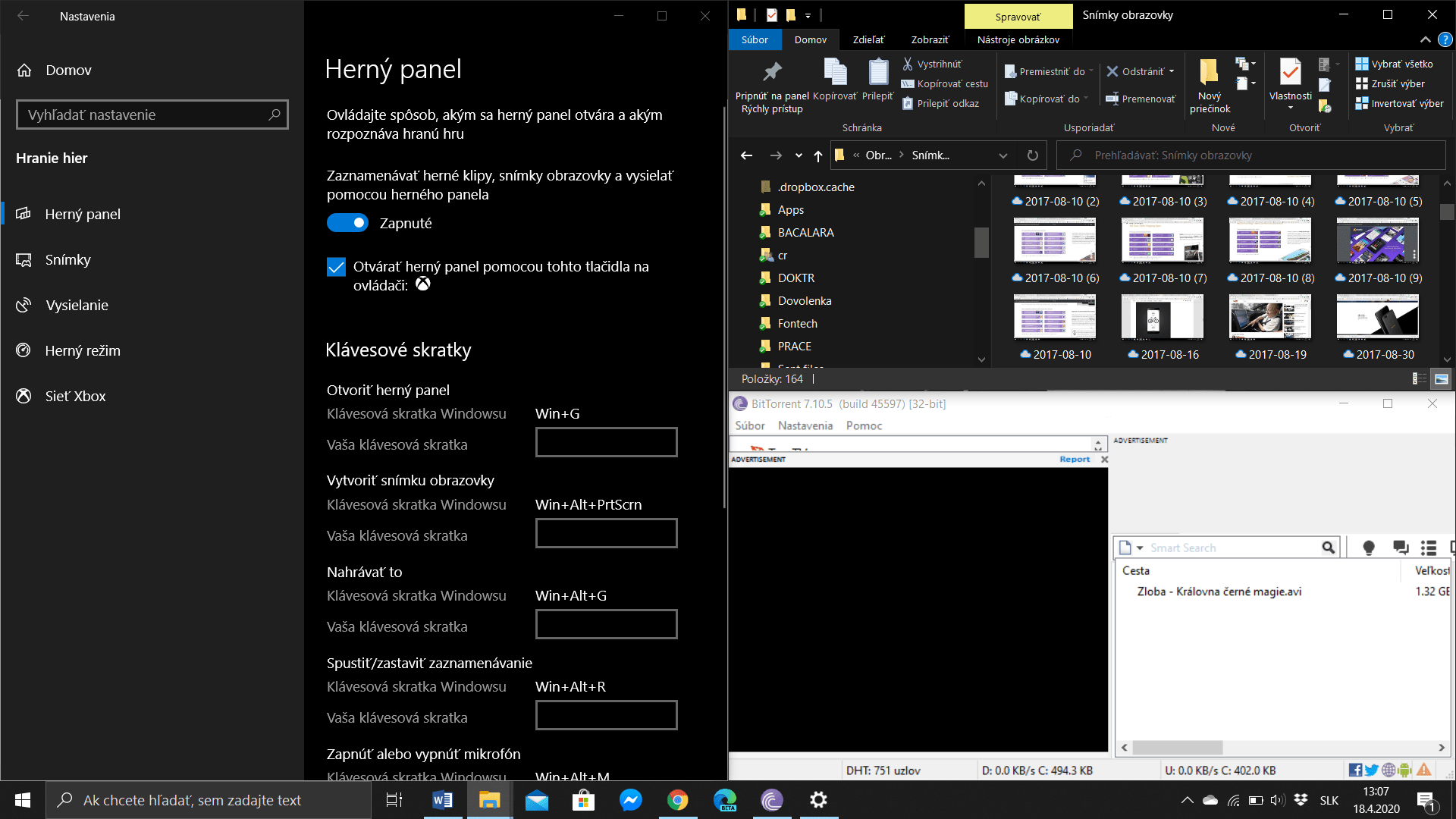The image size is (1456, 819).
Task: Click the Nový priečinok folder icon
Action: point(1209,72)
